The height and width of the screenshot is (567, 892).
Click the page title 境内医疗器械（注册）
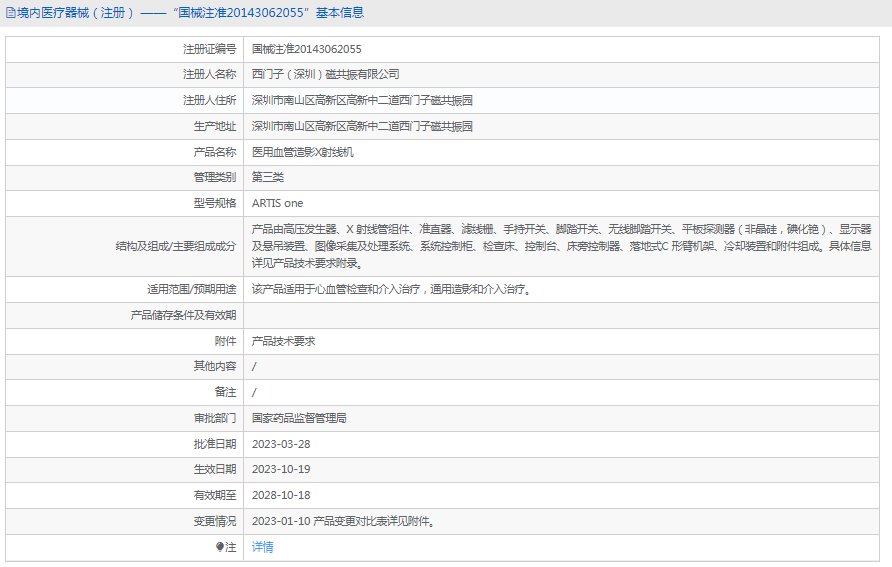pos(76,13)
